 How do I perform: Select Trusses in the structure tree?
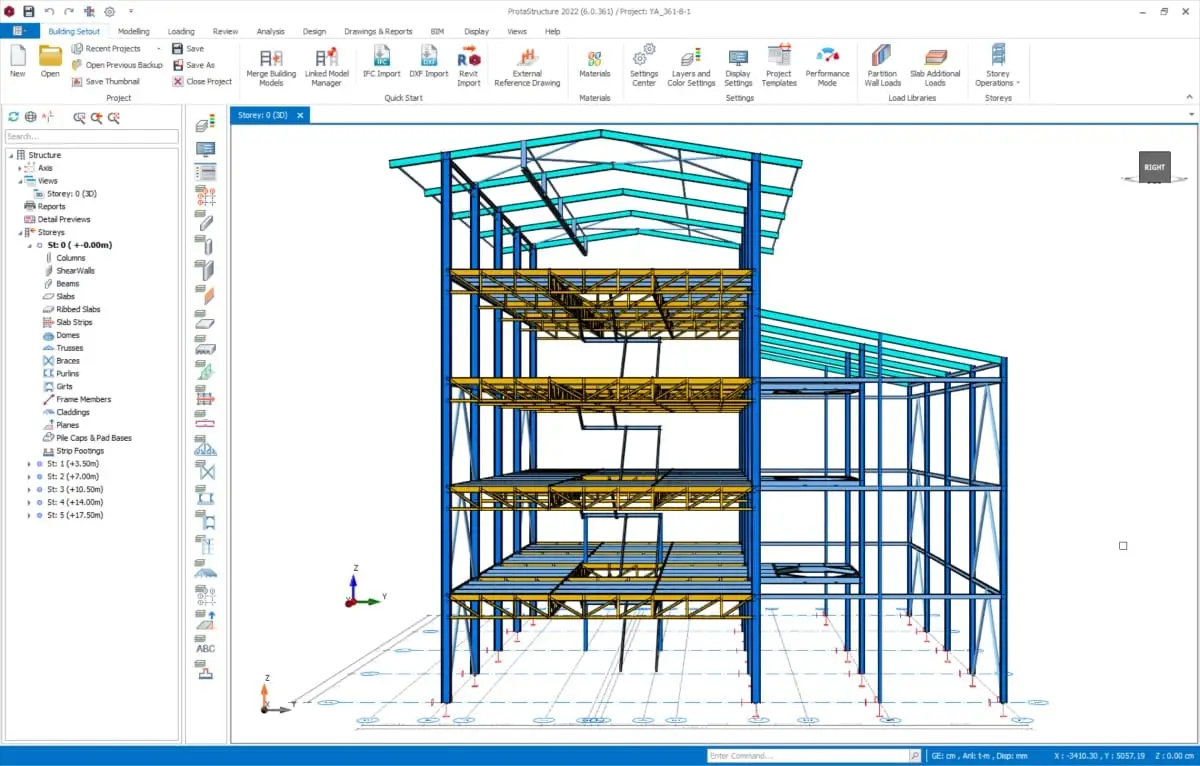pyautogui.click(x=70, y=348)
